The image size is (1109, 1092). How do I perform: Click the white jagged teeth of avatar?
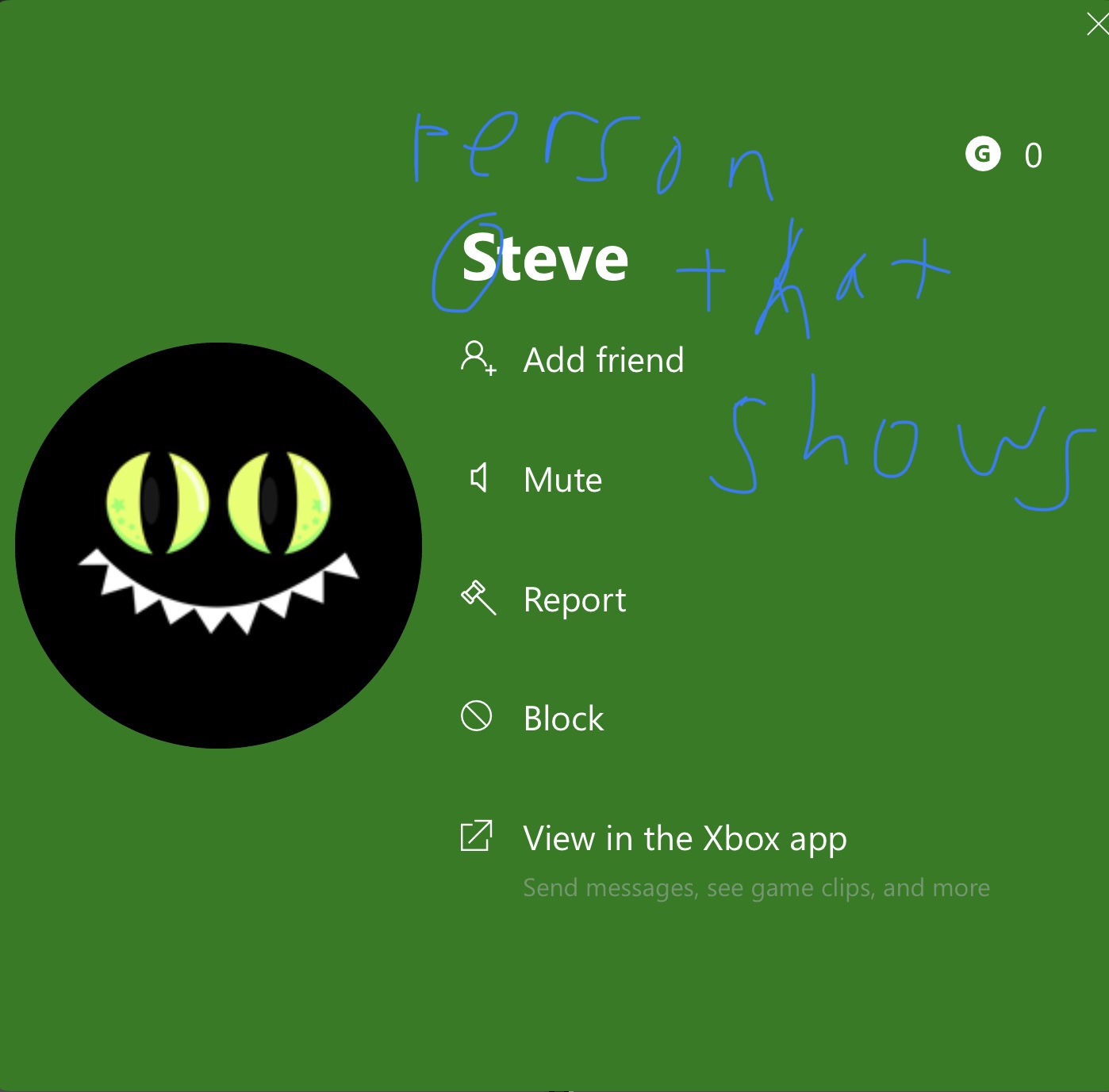tap(218, 591)
